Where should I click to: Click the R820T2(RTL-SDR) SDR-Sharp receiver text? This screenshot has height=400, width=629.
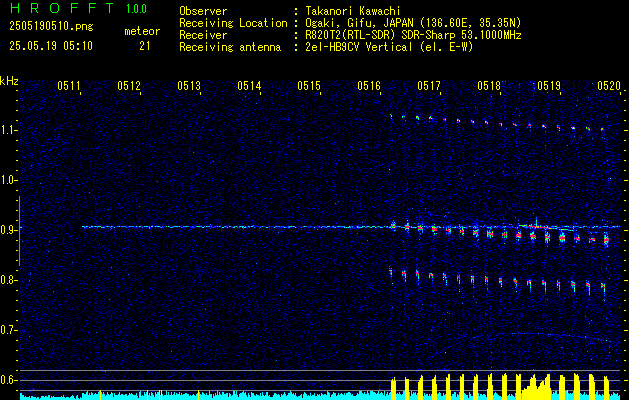pos(413,35)
